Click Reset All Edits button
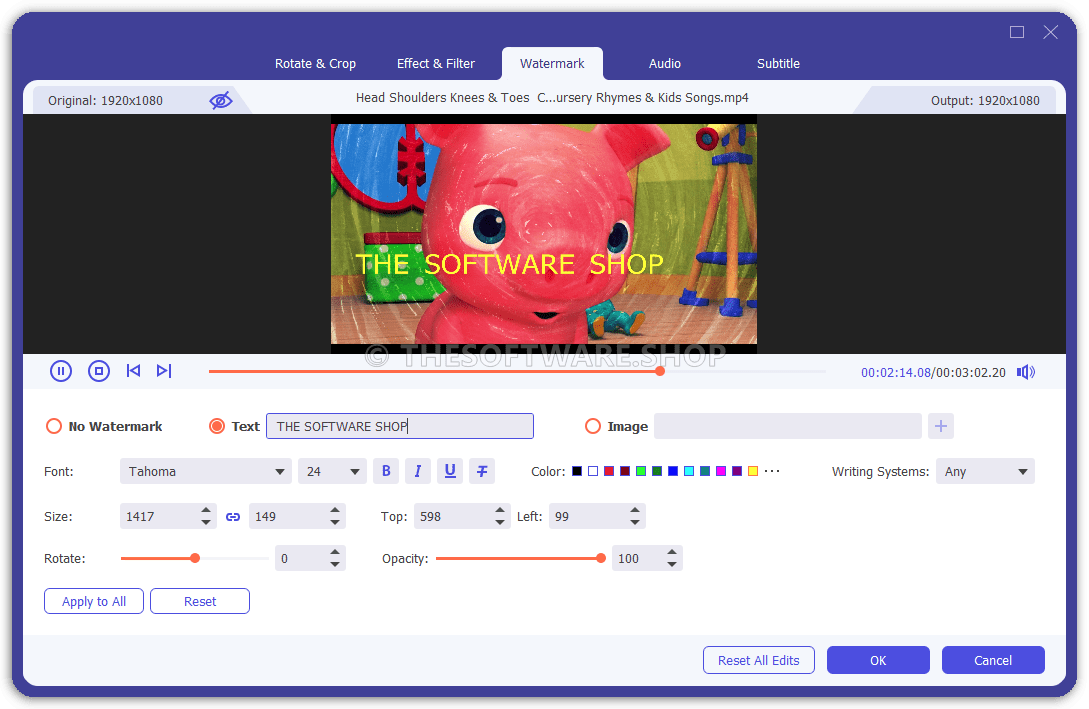The height and width of the screenshot is (709, 1089). pyautogui.click(x=758, y=660)
